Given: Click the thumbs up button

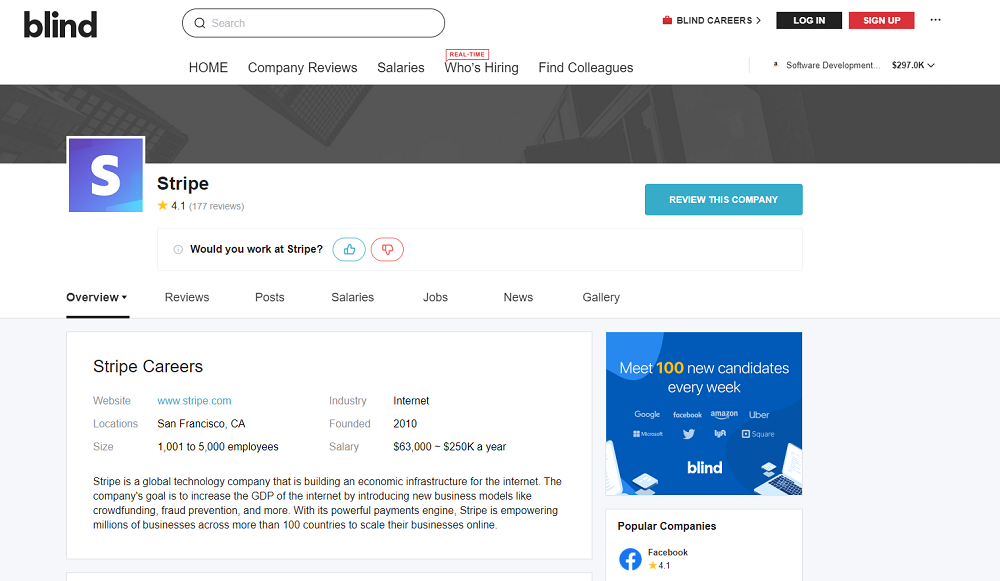Looking at the screenshot, I should point(349,249).
